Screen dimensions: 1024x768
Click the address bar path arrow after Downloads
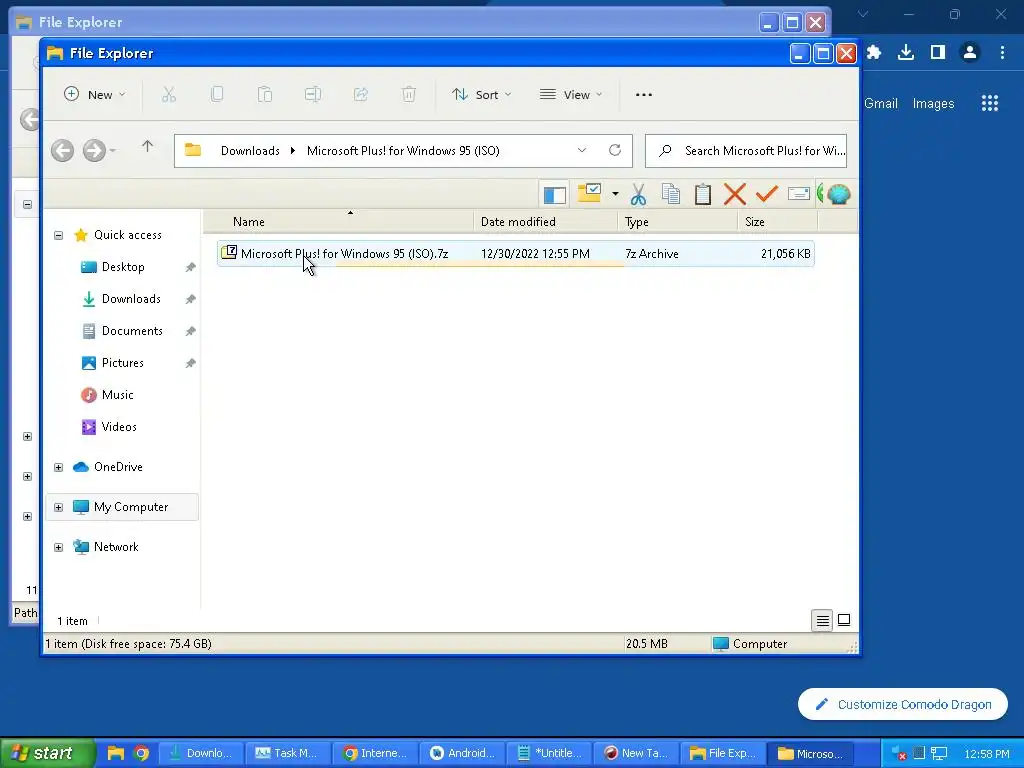pos(293,151)
